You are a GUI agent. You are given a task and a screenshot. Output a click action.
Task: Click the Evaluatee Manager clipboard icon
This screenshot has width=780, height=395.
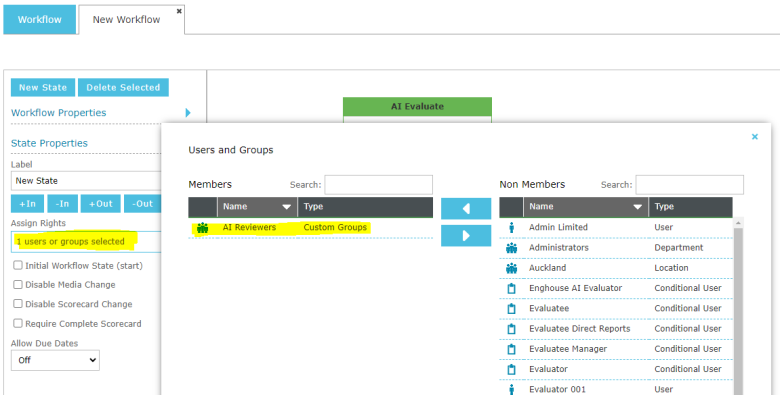point(511,349)
